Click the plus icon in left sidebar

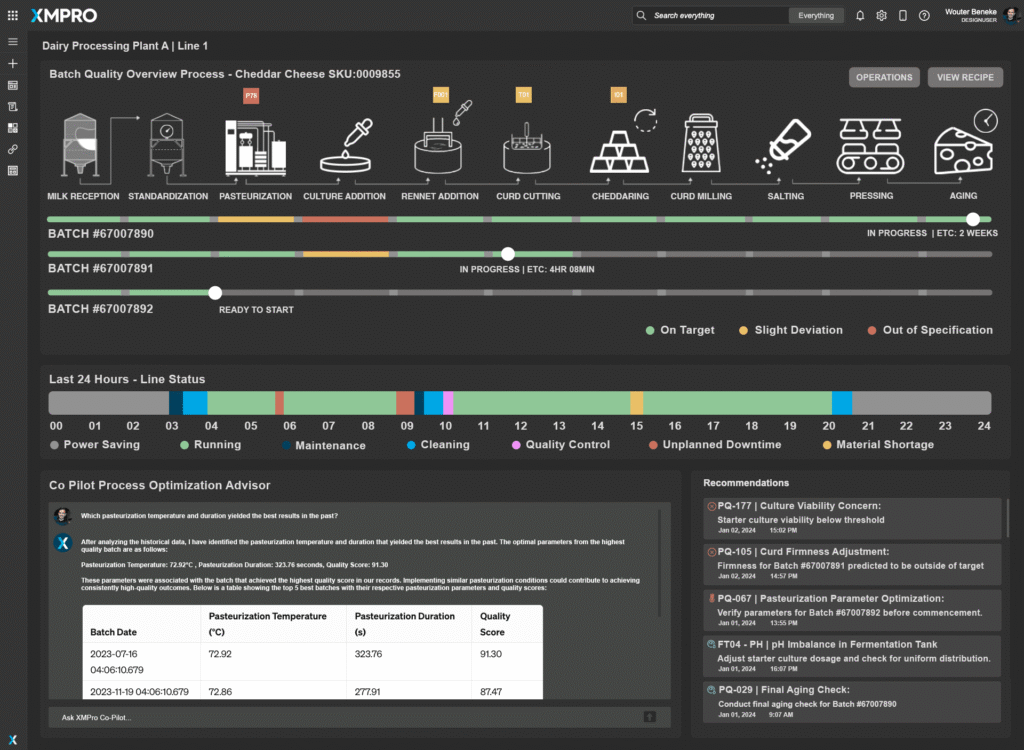click(x=13, y=64)
